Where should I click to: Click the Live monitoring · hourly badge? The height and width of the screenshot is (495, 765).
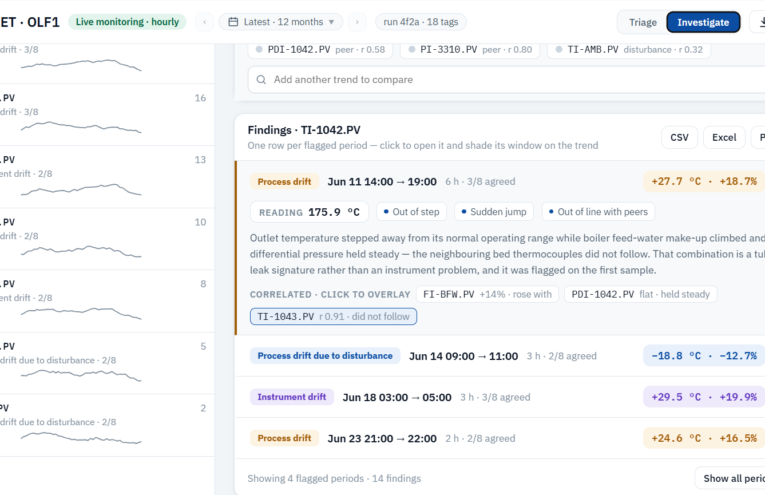pyautogui.click(x=127, y=22)
